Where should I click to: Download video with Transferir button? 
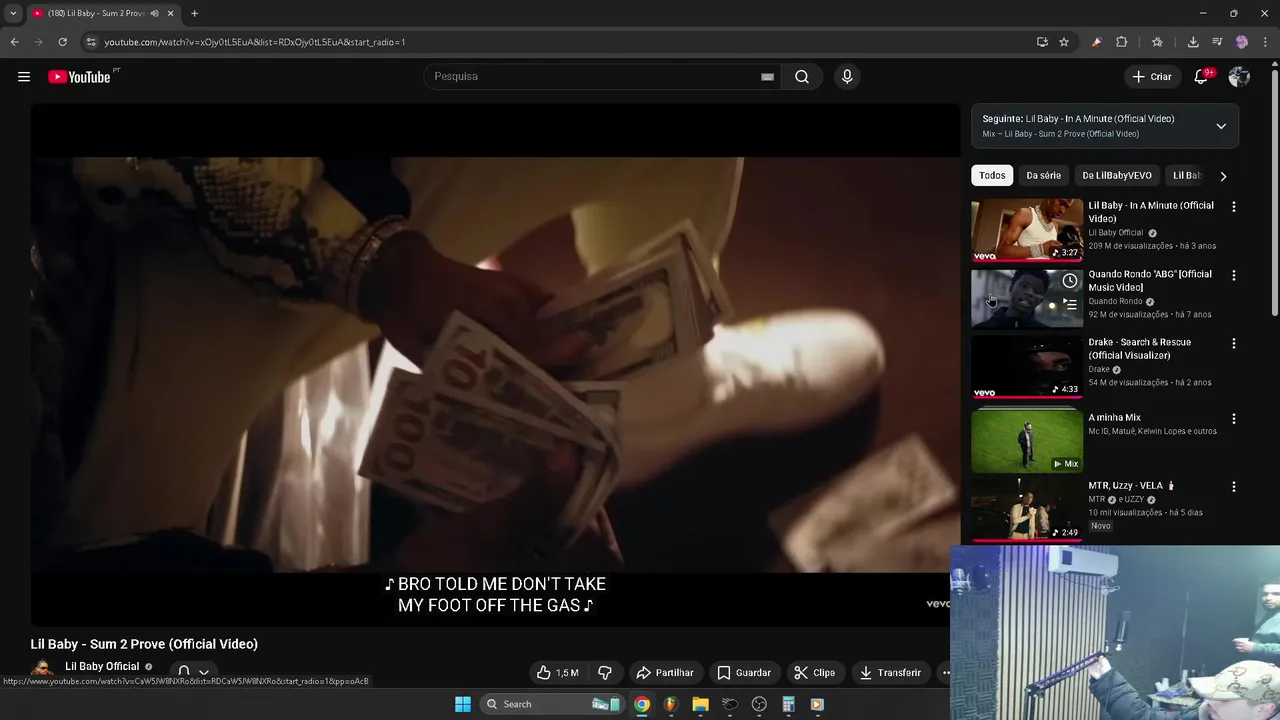pos(890,673)
